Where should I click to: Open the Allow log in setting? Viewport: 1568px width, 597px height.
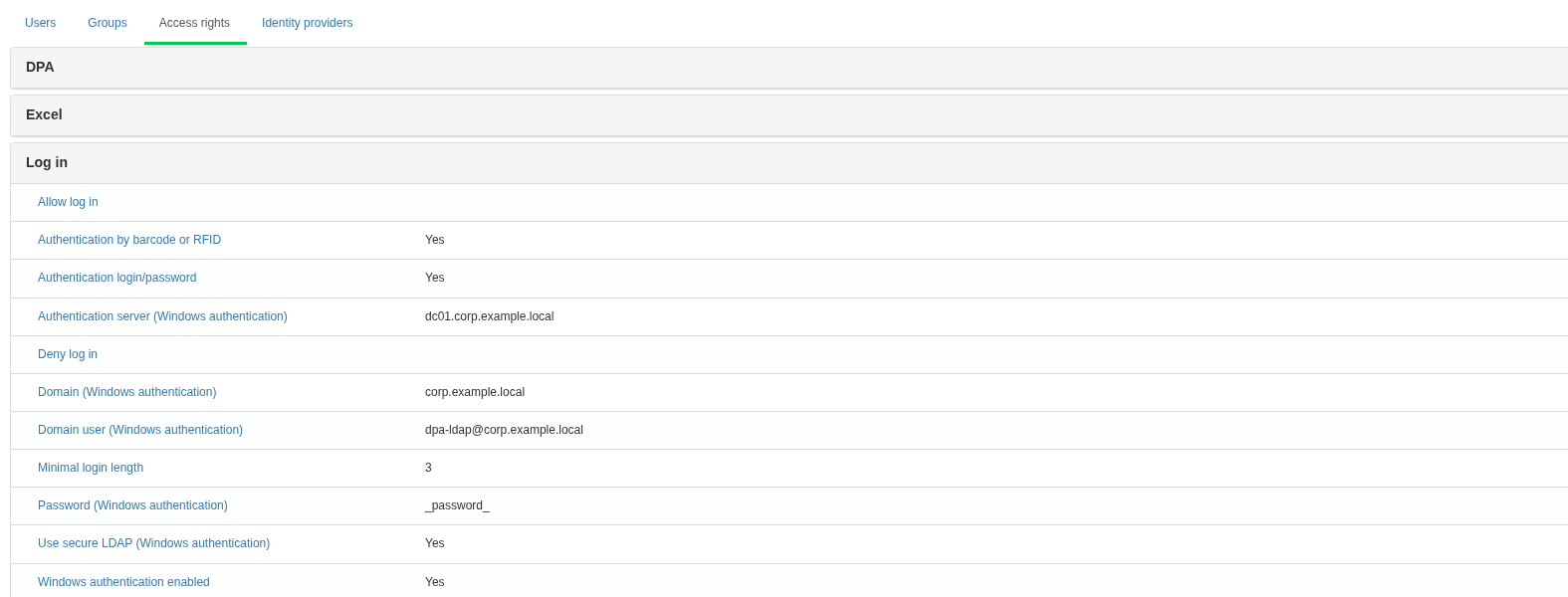(68, 202)
